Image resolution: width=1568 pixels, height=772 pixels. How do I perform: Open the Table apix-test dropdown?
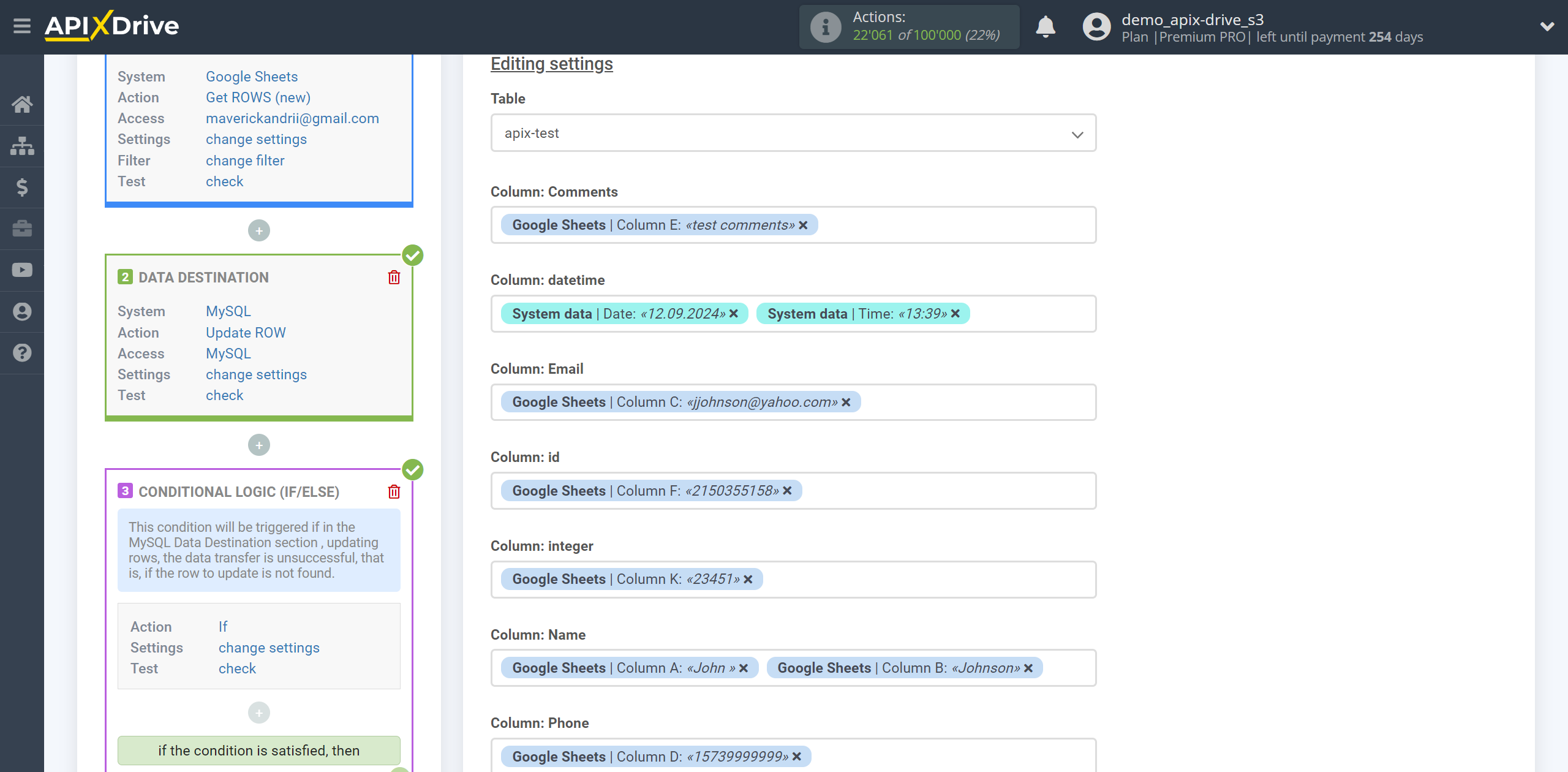coord(793,133)
